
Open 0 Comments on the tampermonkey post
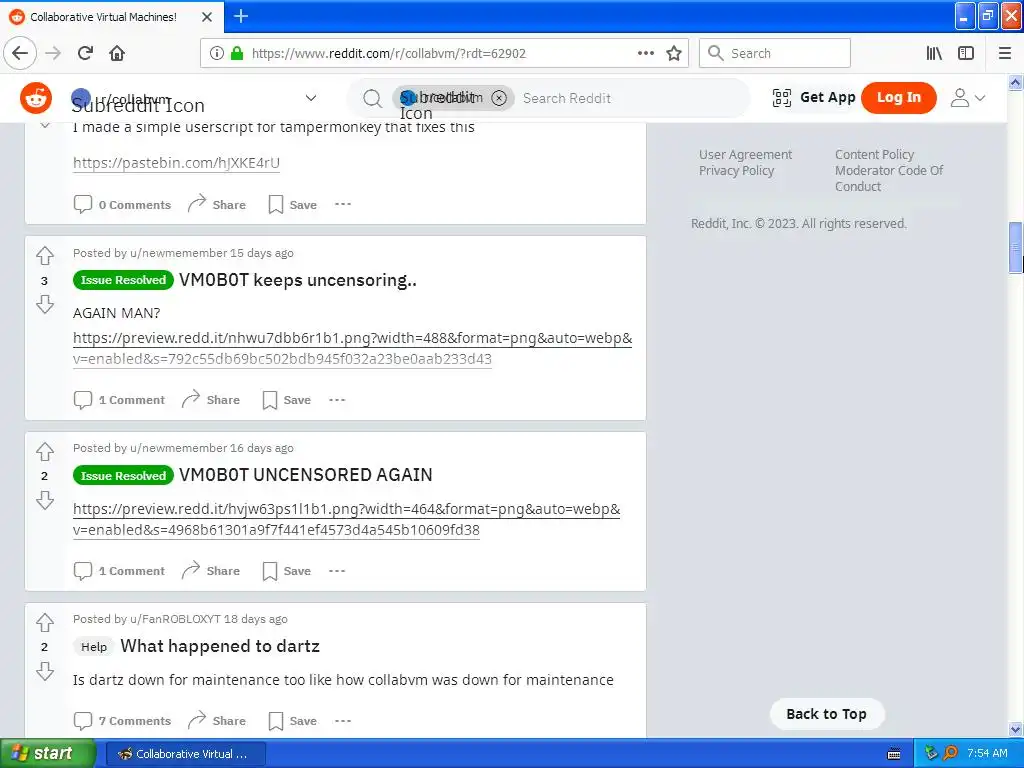tap(122, 204)
